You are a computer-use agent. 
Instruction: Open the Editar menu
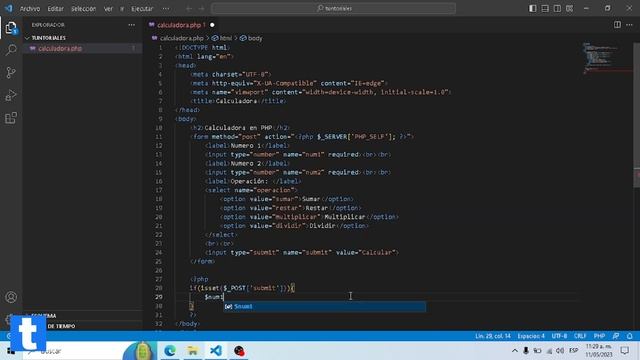click(x=56, y=8)
